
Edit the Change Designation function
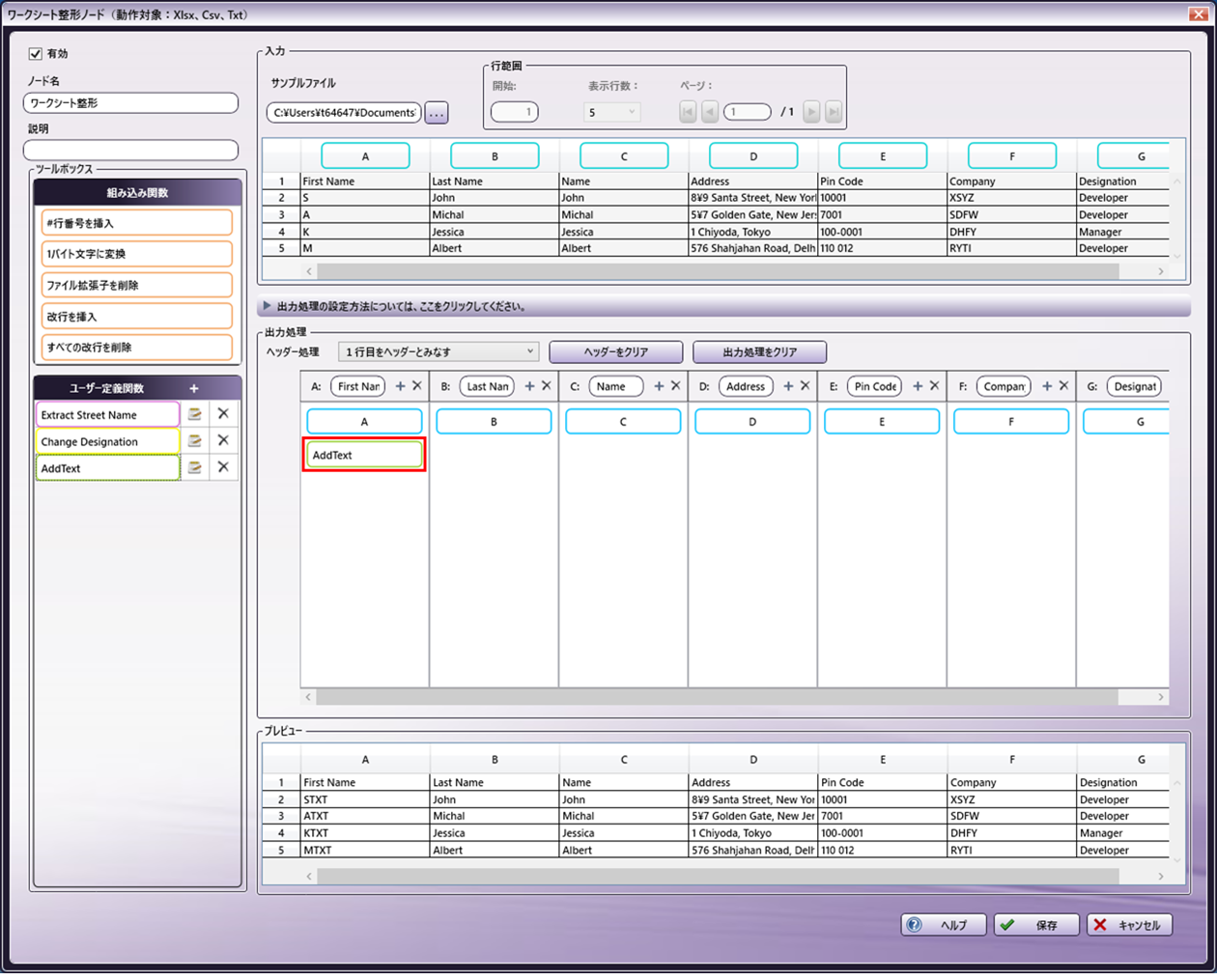(195, 441)
